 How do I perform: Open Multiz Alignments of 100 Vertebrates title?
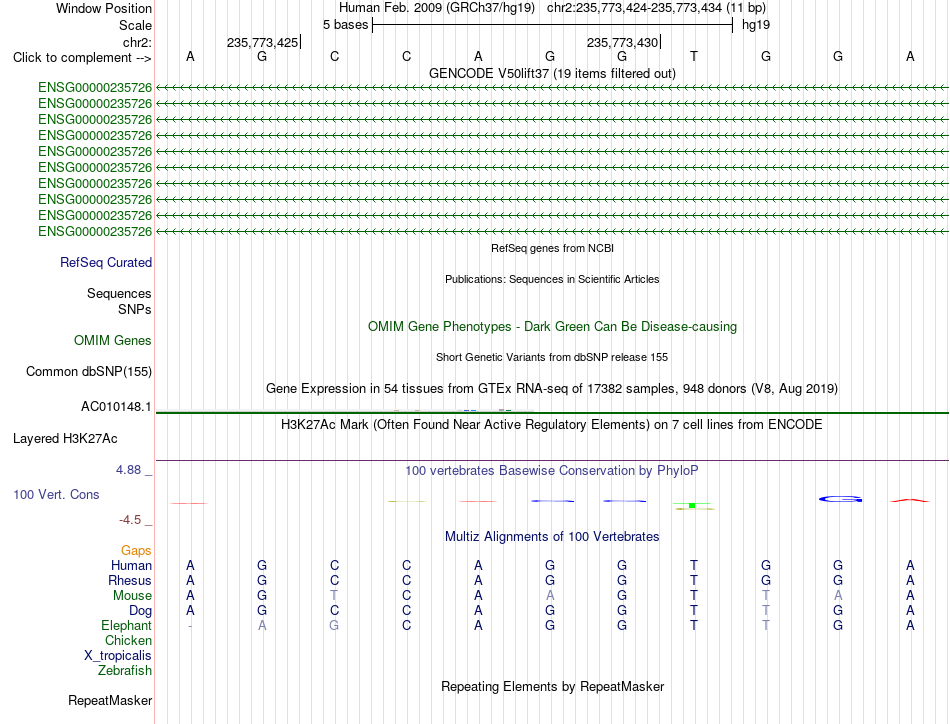(x=552, y=537)
